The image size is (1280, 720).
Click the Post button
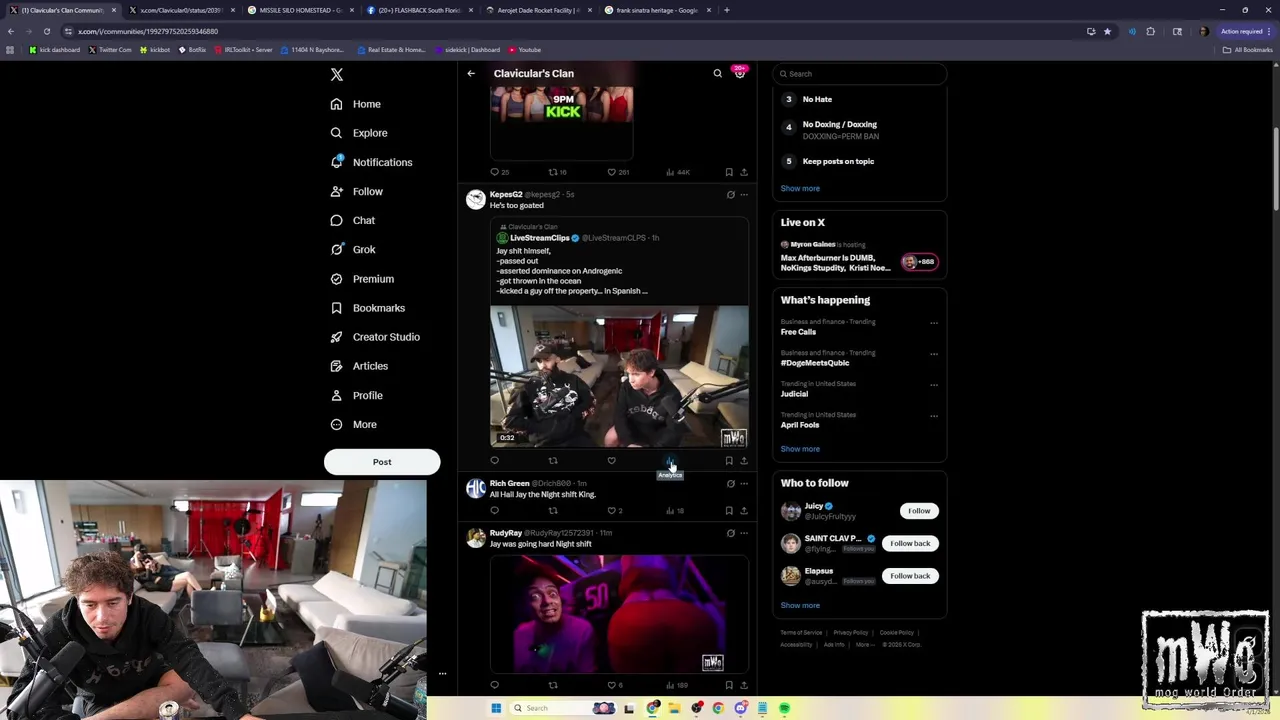tap(382, 462)
